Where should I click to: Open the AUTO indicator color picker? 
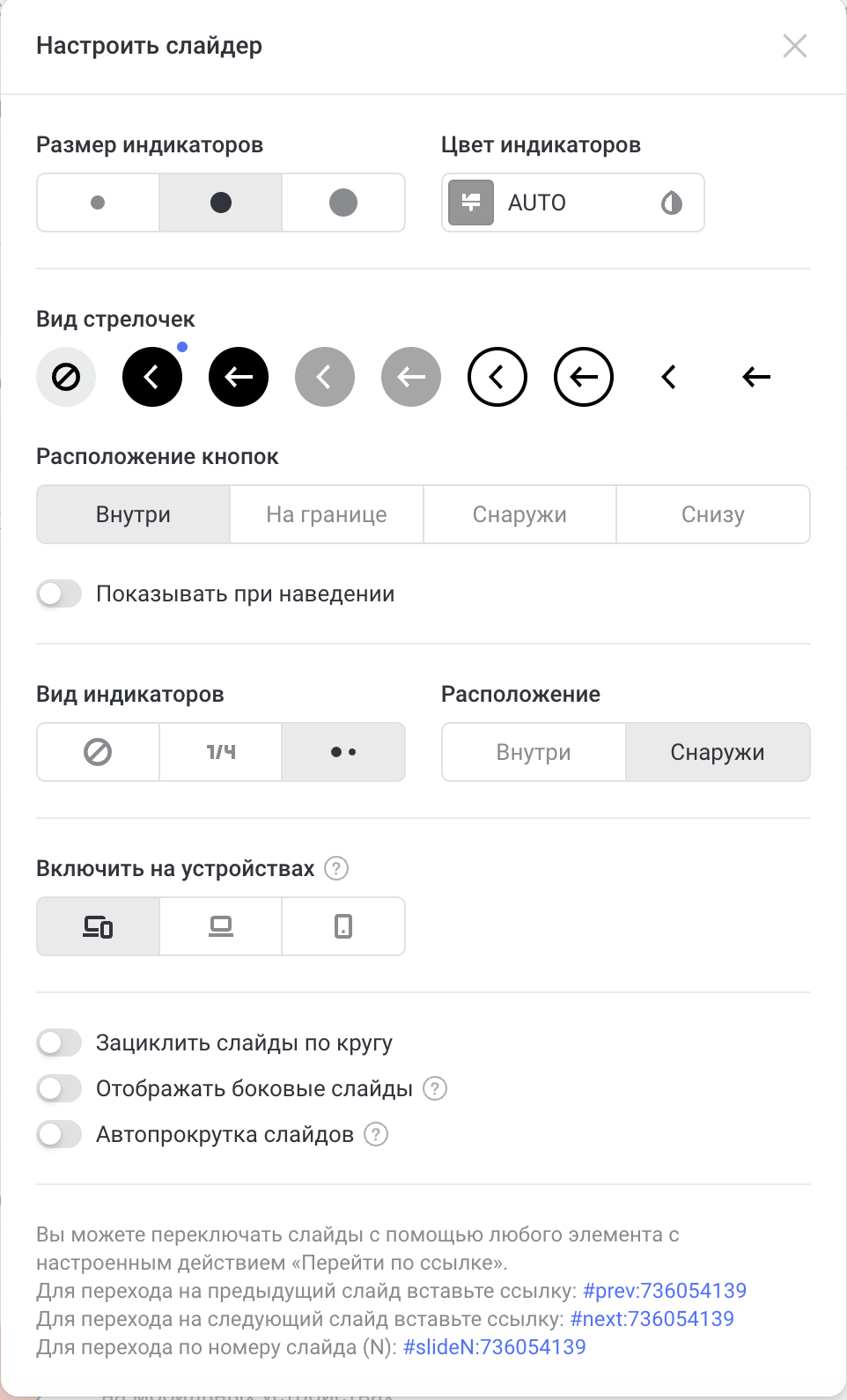572,203
